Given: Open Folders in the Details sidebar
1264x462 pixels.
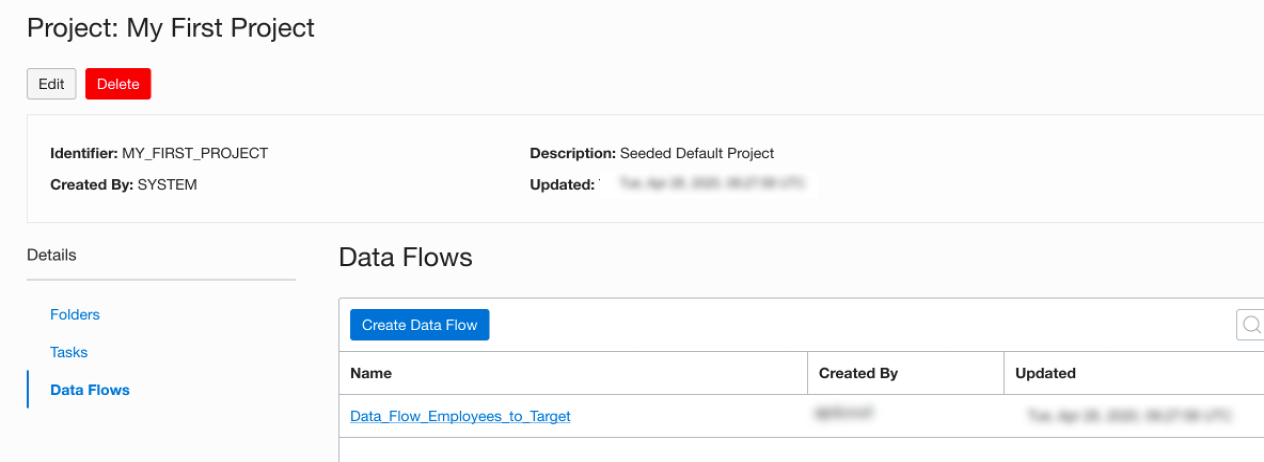Looking at the screenshot, I should point(75,314).
